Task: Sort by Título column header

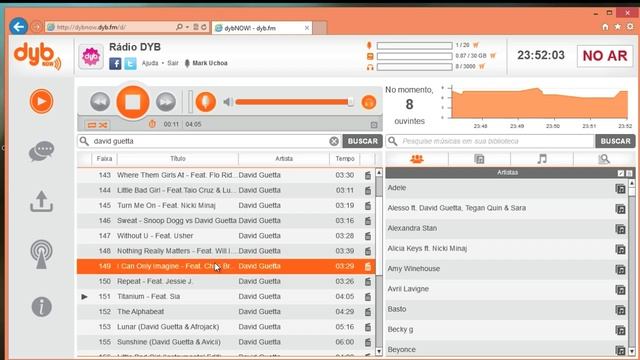Action: pos(178,159)
